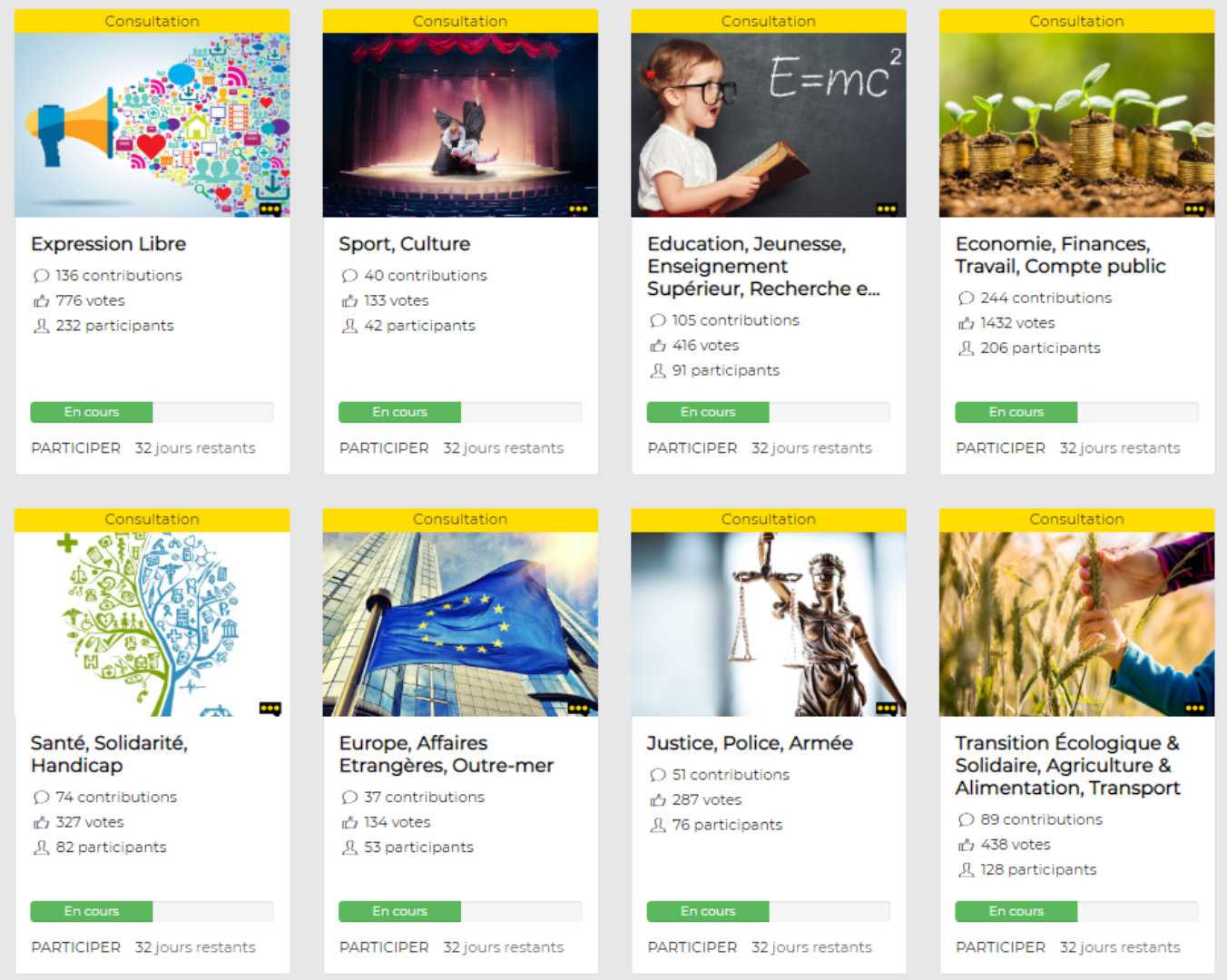This screenshot has height=980, width=1227.
Task: Click person icon beside 128 participants
Action: (967, 869)
